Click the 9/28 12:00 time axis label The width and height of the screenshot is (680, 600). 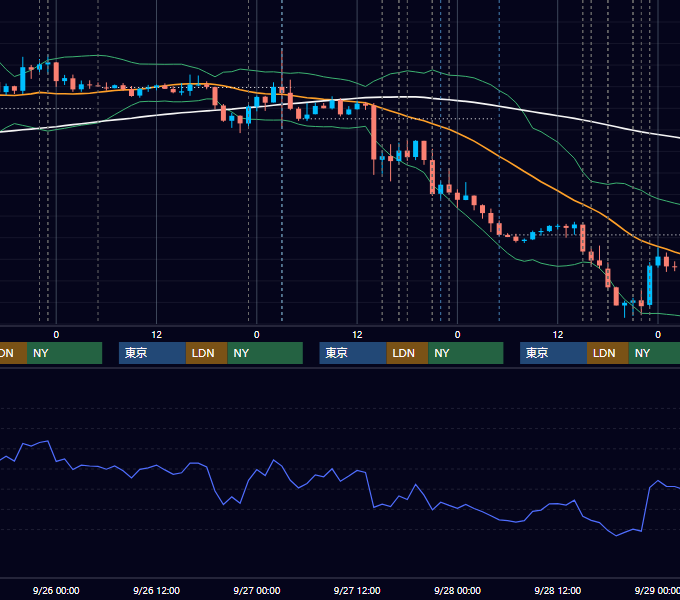pyautogui.click(x=558, y=590)
